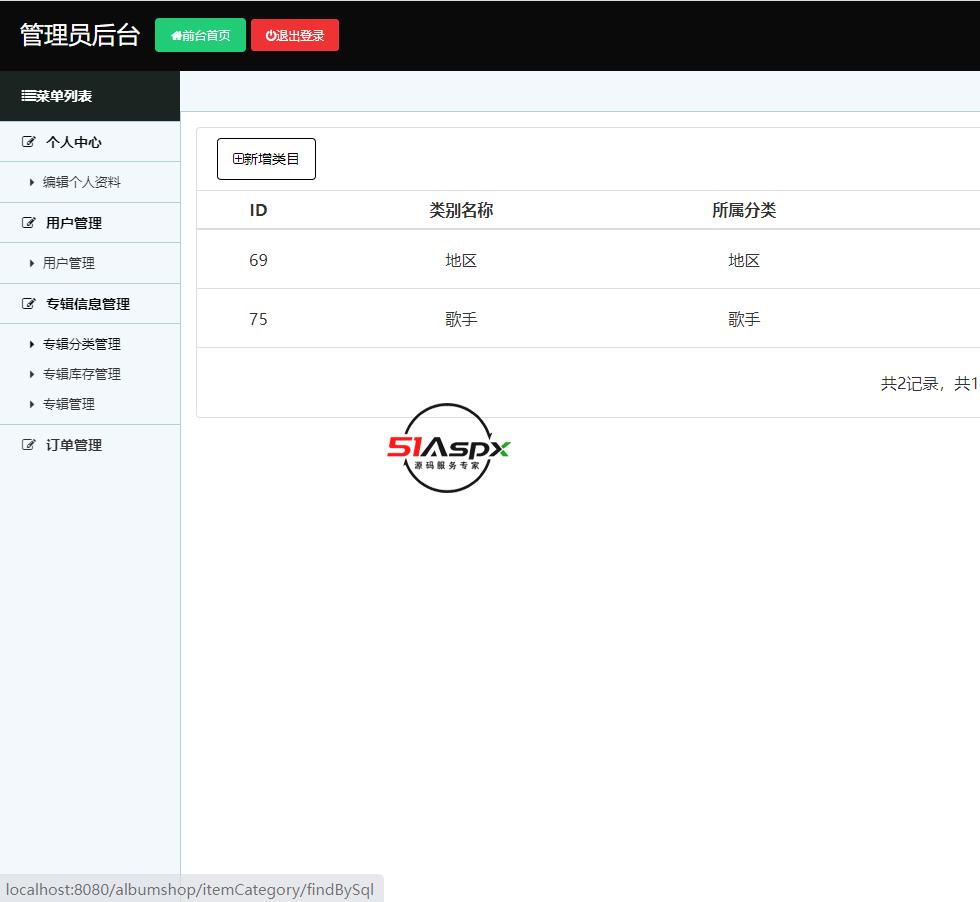Click the power icon in 退出登录

coord(270,36)
